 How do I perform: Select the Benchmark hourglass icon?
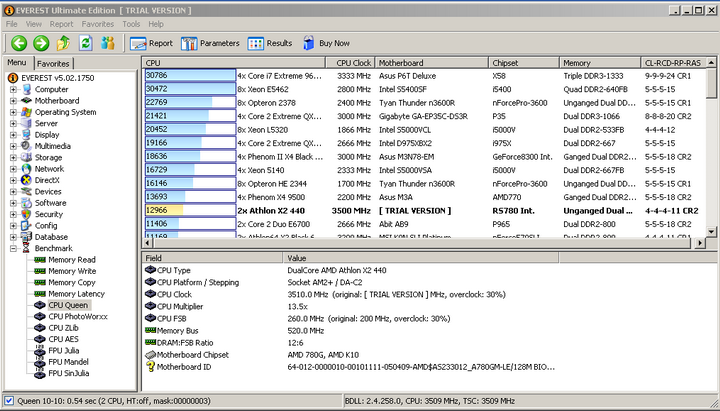pos(27,248)
